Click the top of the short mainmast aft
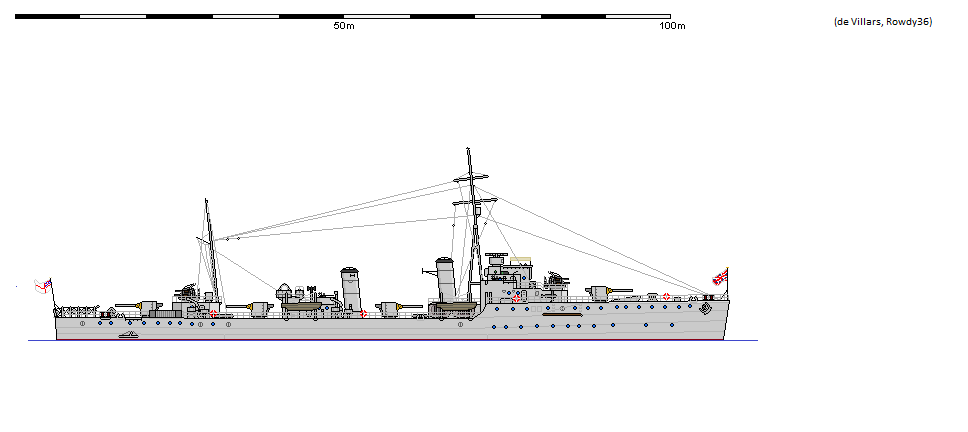Image resolution: width=968 pixels, height=432 pixels. coord(207,201)
